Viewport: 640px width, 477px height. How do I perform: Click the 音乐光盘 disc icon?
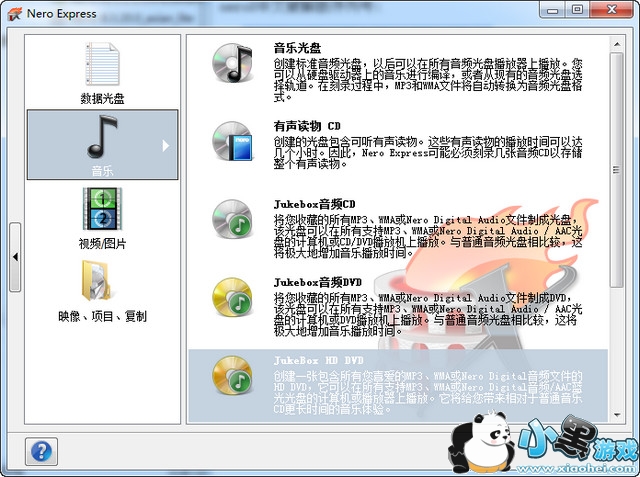pos(232,63)
